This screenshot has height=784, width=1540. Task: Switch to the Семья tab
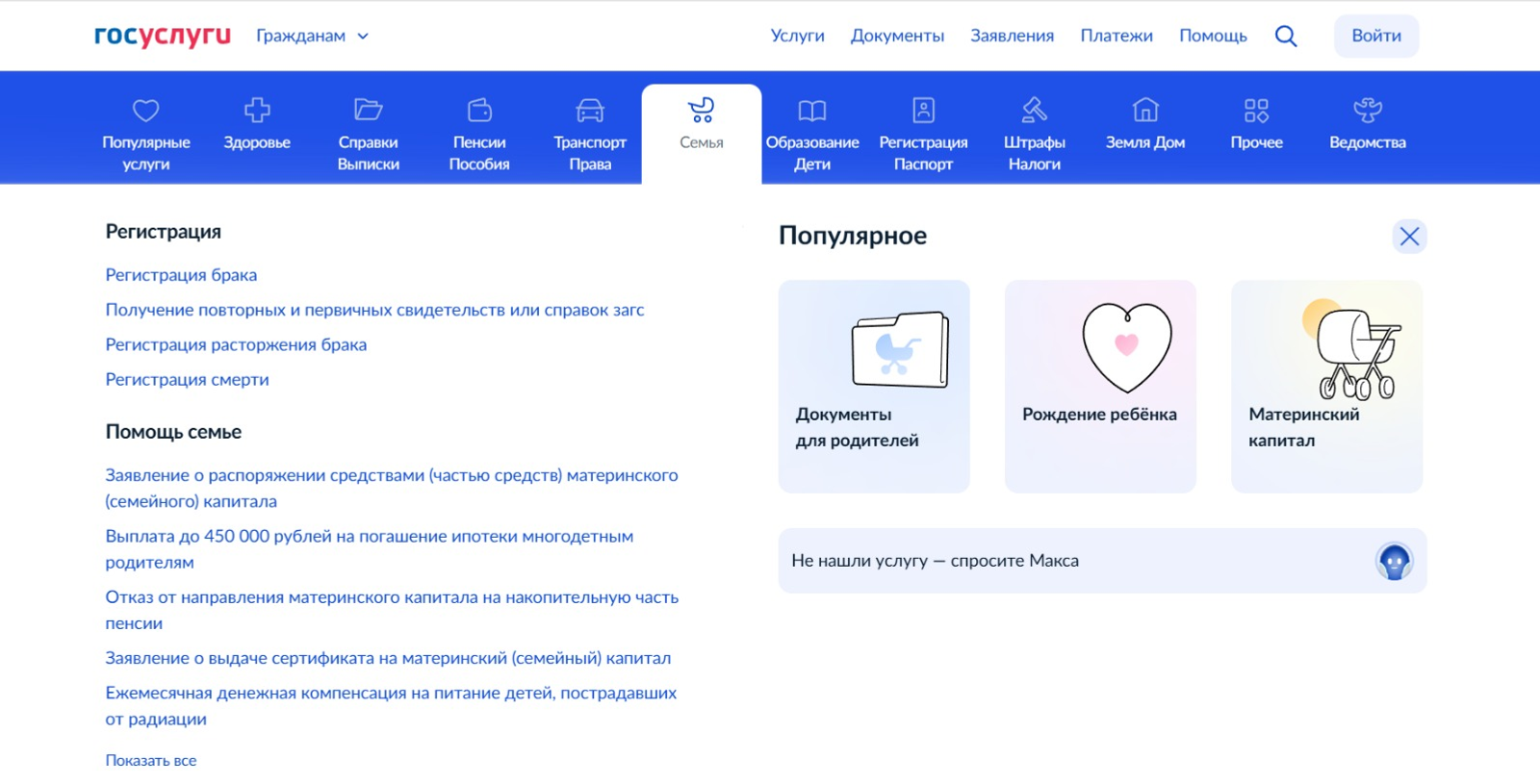tap(702, 125)
